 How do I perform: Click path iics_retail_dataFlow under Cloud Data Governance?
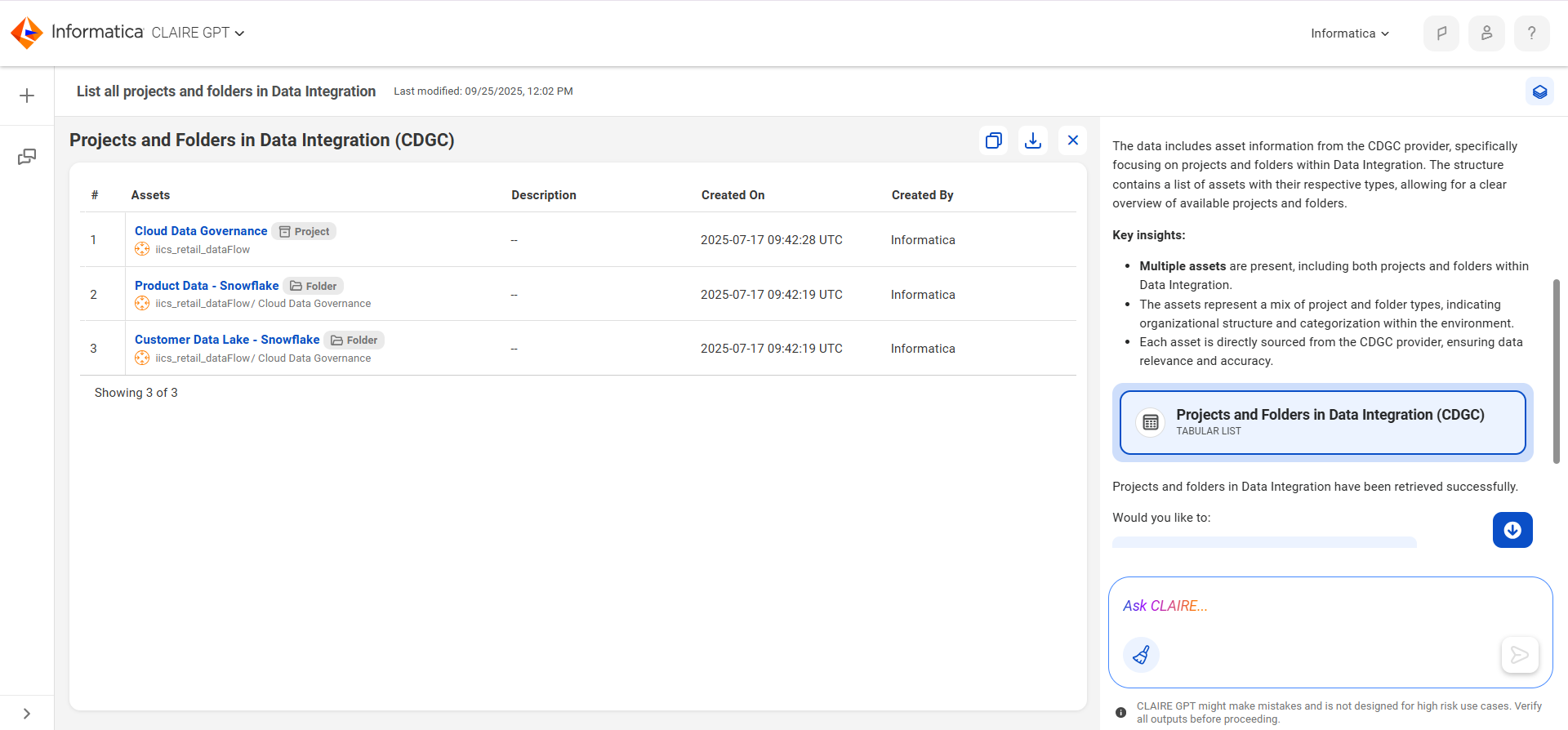pos(203,250)
